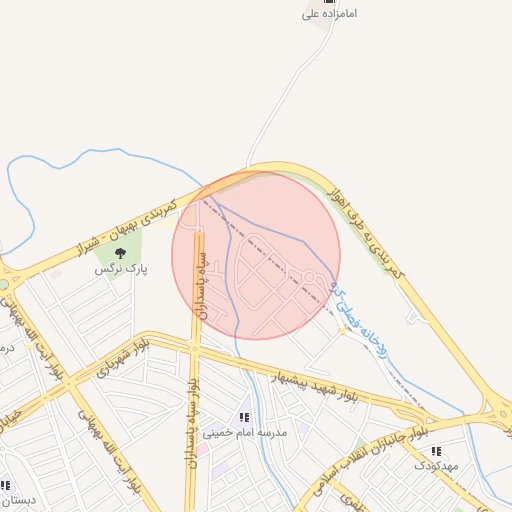The image size is (512, 512).
Task: Select the کمربندی بهبهان - شیراز road label
Action: click(x=127, y=227)
